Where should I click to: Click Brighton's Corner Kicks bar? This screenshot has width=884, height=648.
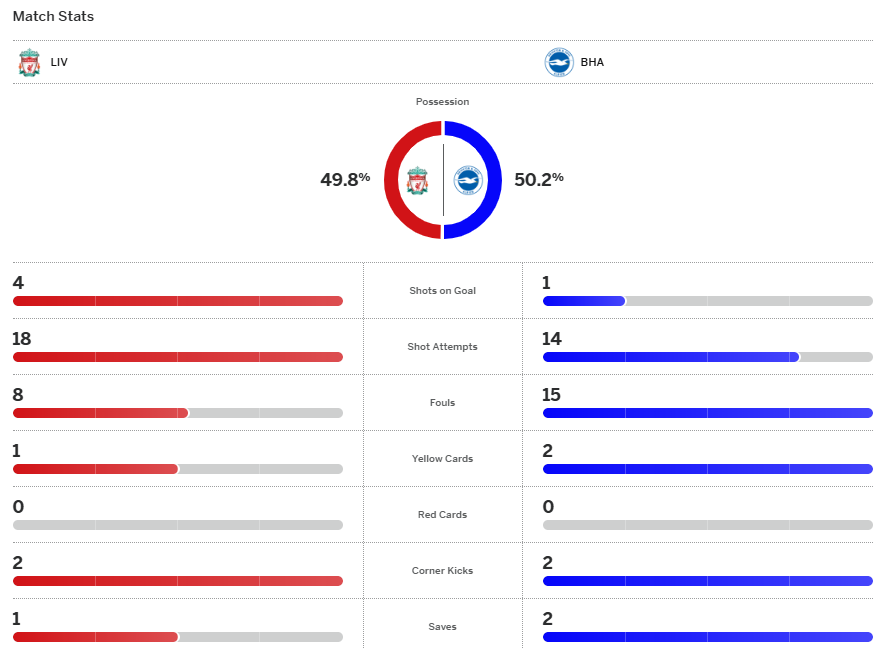tap(707, 581)
